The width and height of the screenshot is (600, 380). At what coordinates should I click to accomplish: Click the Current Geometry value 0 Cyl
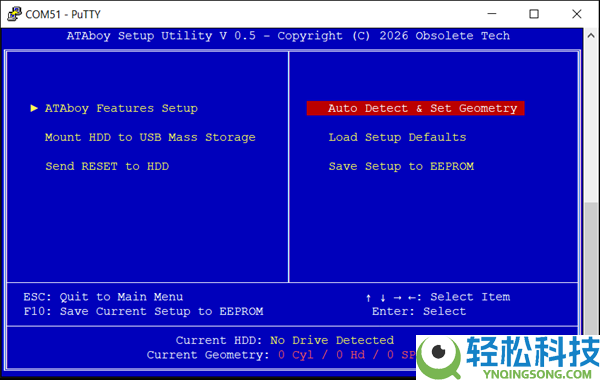click(296, 355)
